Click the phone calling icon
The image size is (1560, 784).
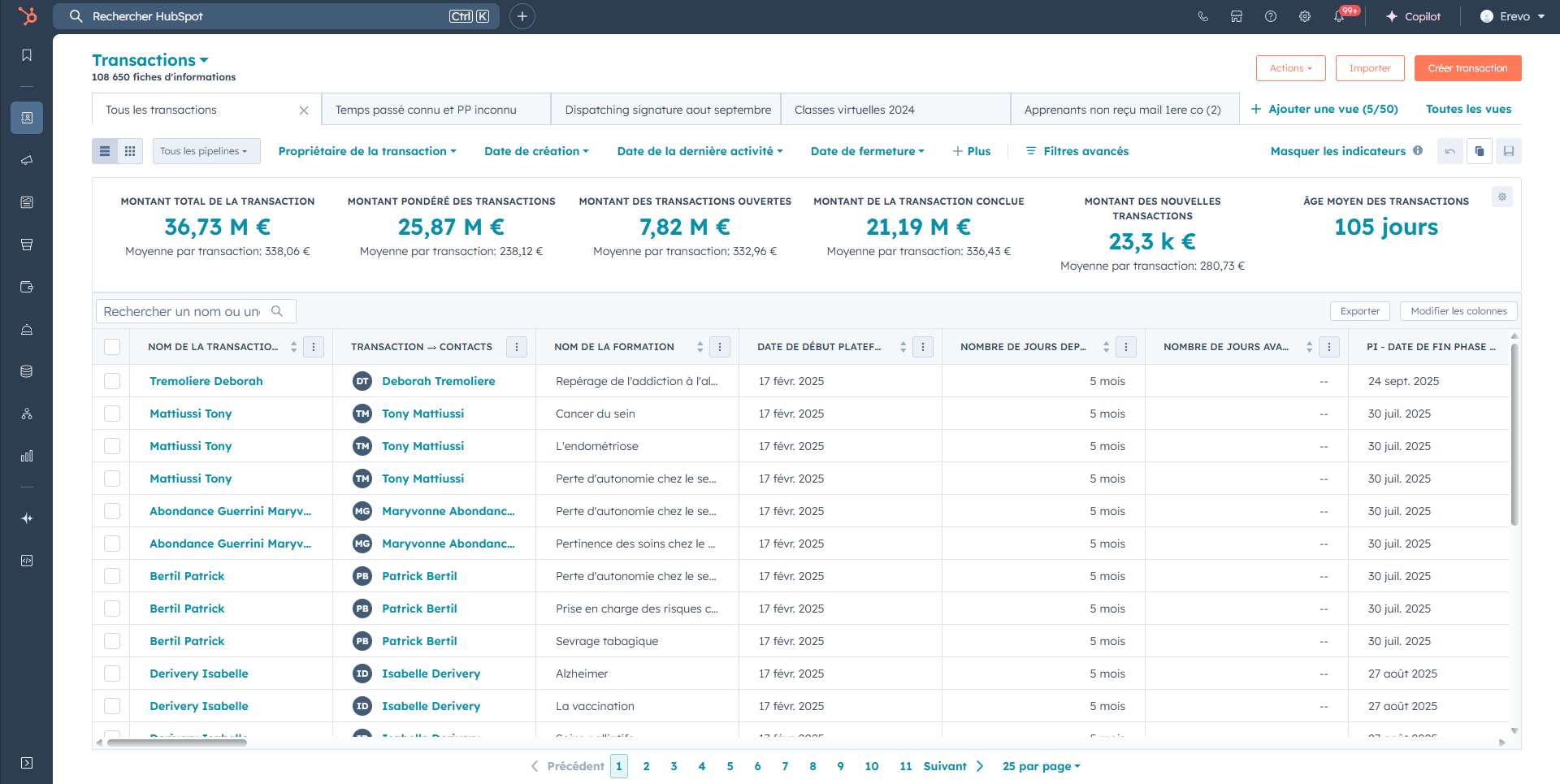[1202, 16]
